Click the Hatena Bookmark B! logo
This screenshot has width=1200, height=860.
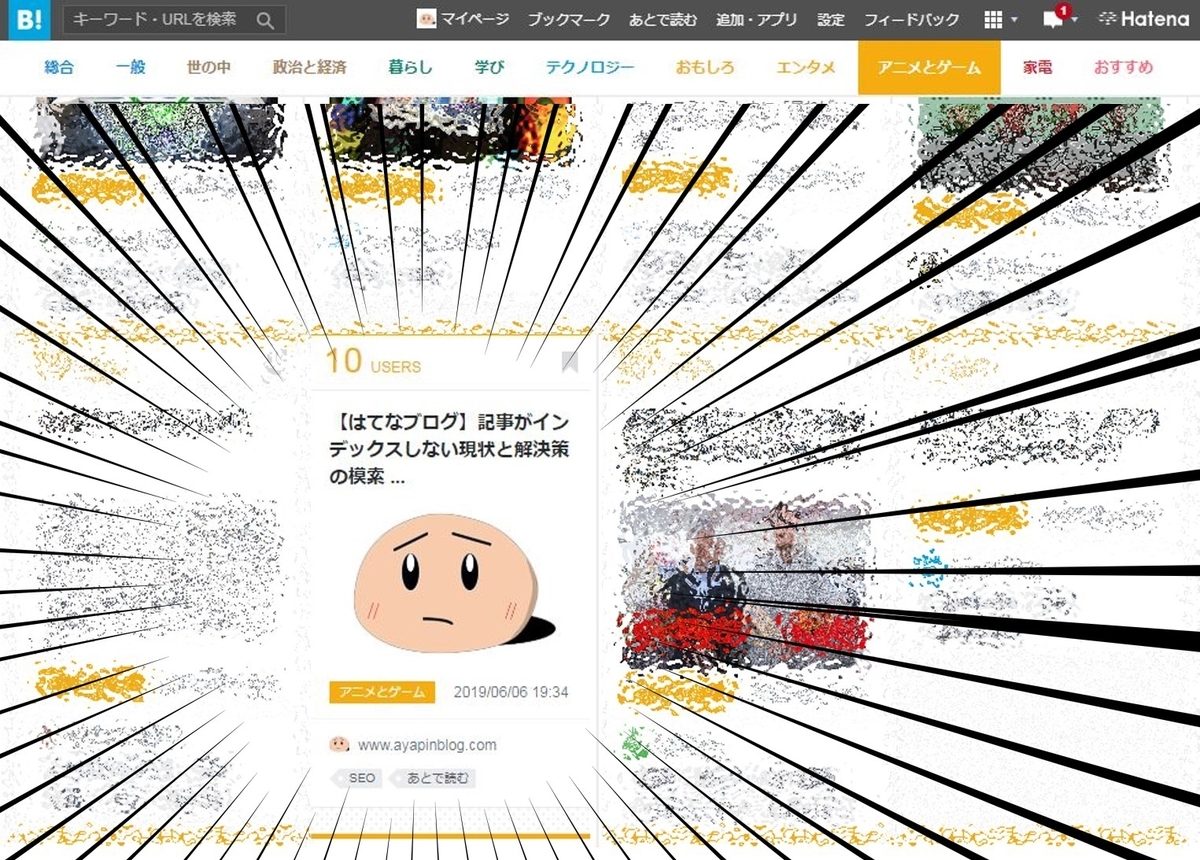(x=29, y=20)
